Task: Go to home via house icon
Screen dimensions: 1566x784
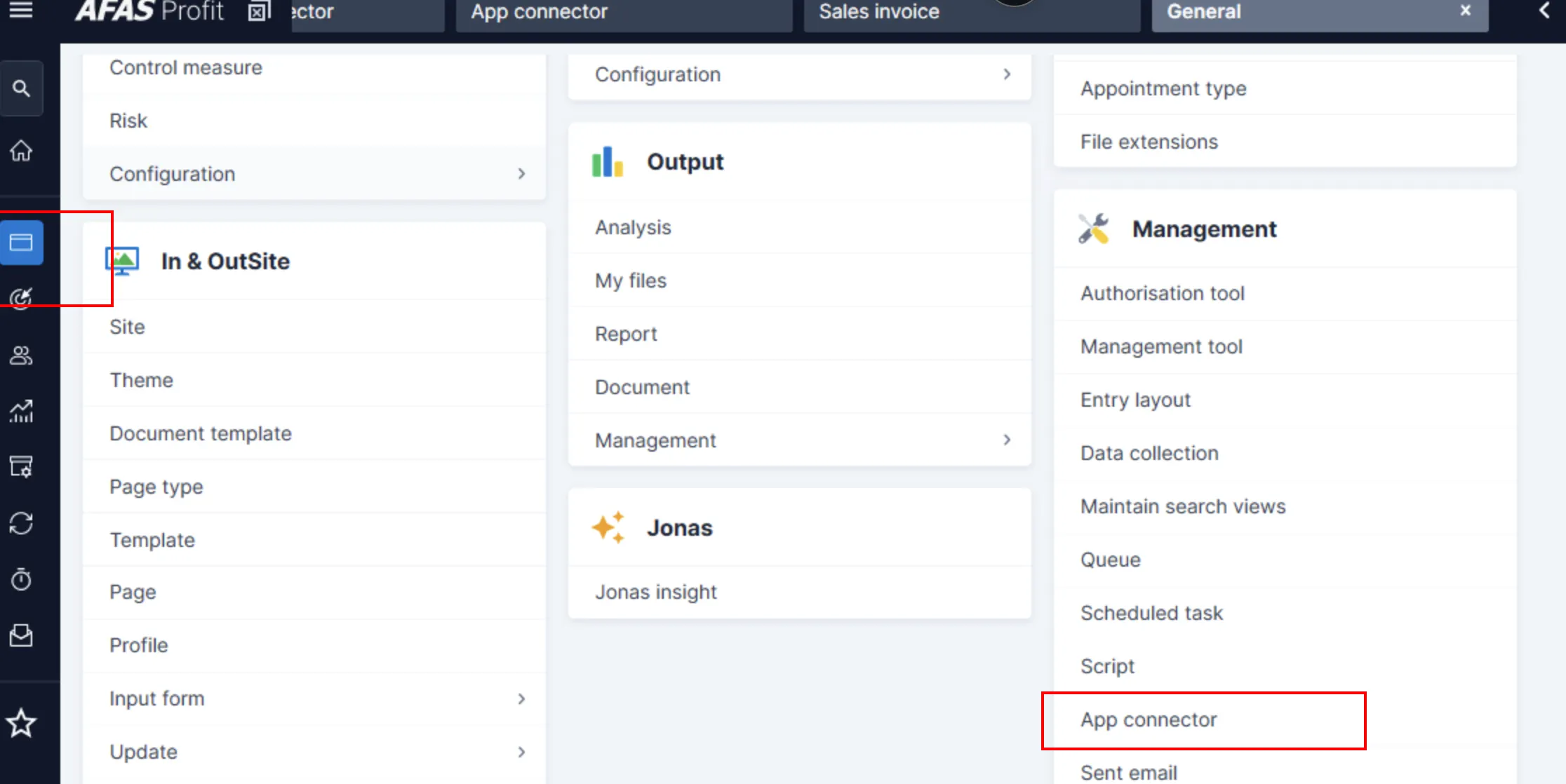Action: (x=21, y=150)
